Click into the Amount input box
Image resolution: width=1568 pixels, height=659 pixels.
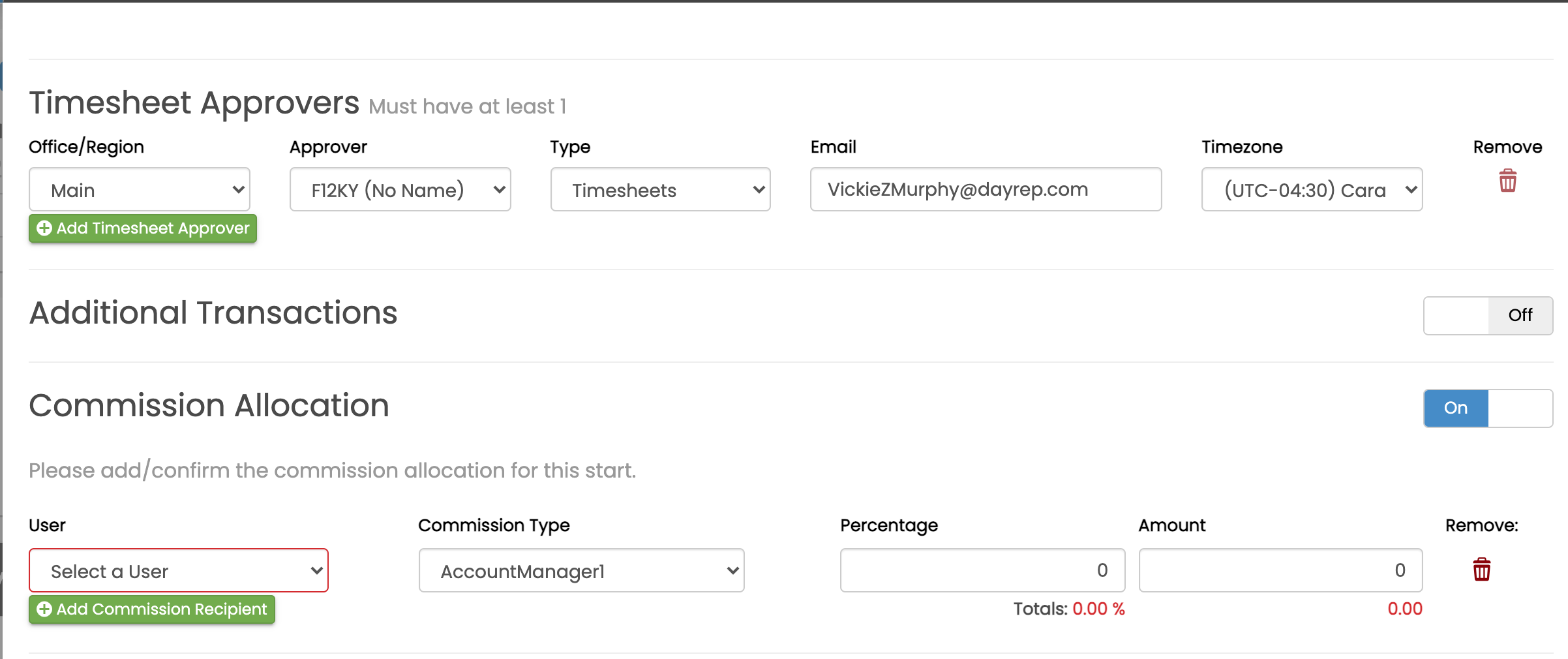[x=1280, y=571]
